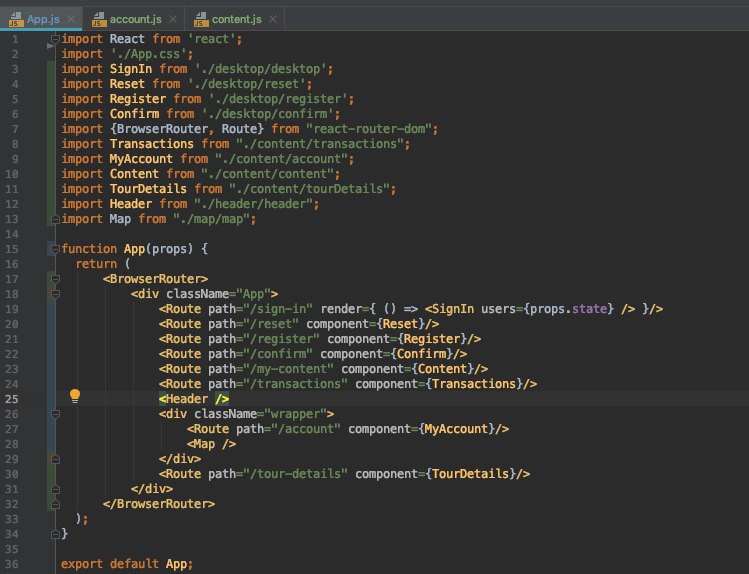Click 'Transactions' in the line 8 import
This screenshot has width=749, height=574.
click(151, 144)
